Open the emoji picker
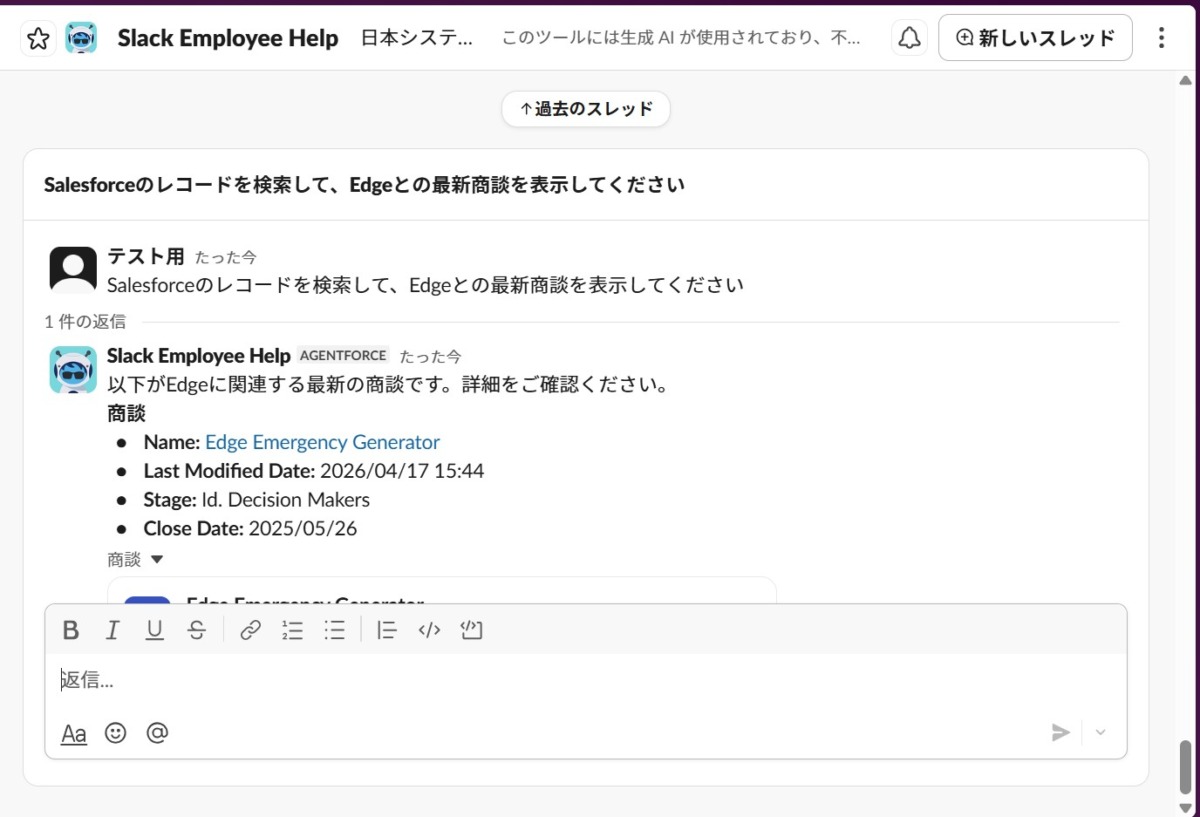 point(116,733)
